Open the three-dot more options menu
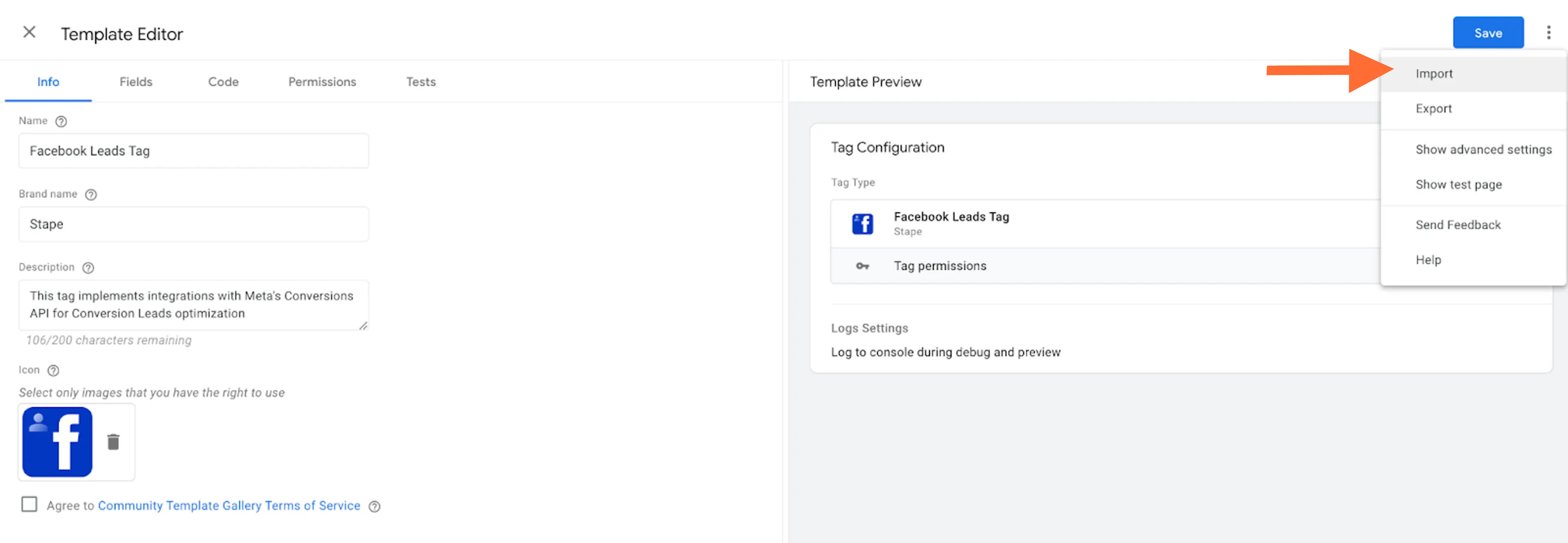The width and height of the screenshot is (1568, 543). 1549,33
